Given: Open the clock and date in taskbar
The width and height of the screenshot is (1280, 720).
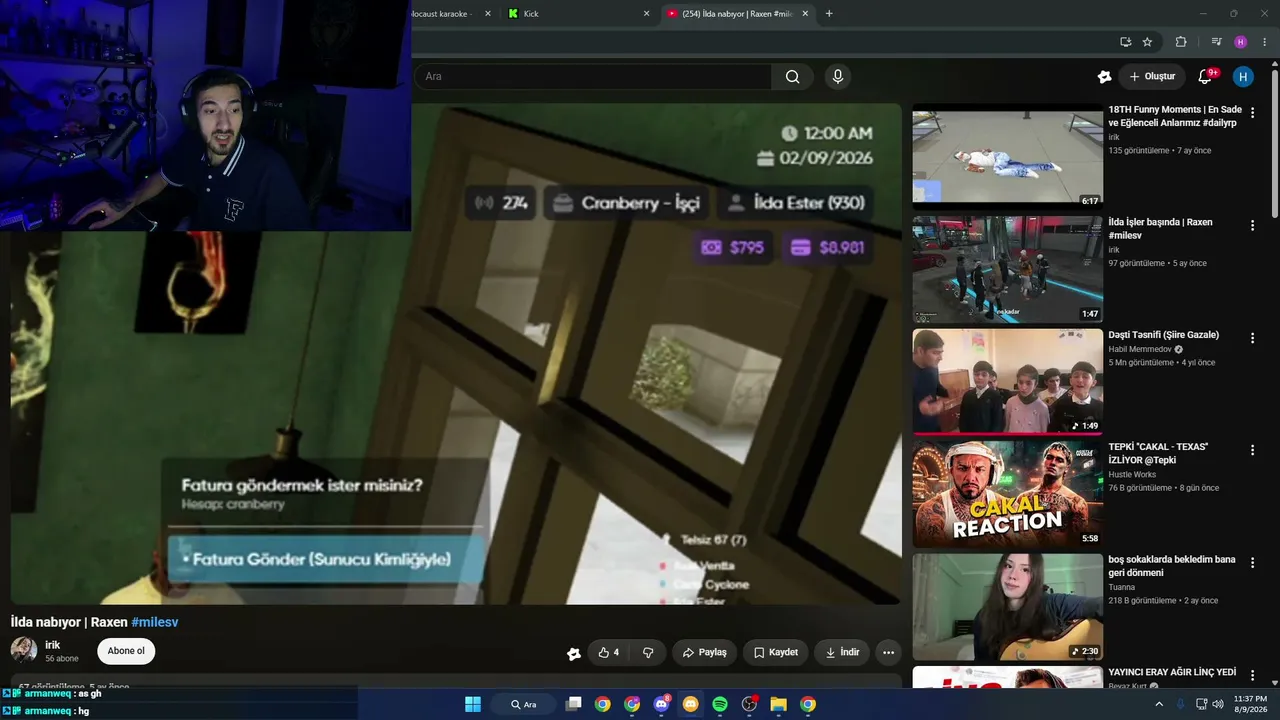Looking at the screenshot, I should click(1250, 704).
